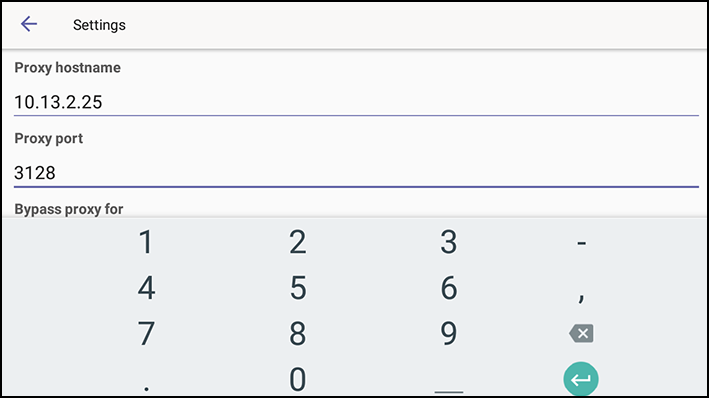The image size is (709, 398).
Task: Tap the number 7 key
Action: point(146,334)
